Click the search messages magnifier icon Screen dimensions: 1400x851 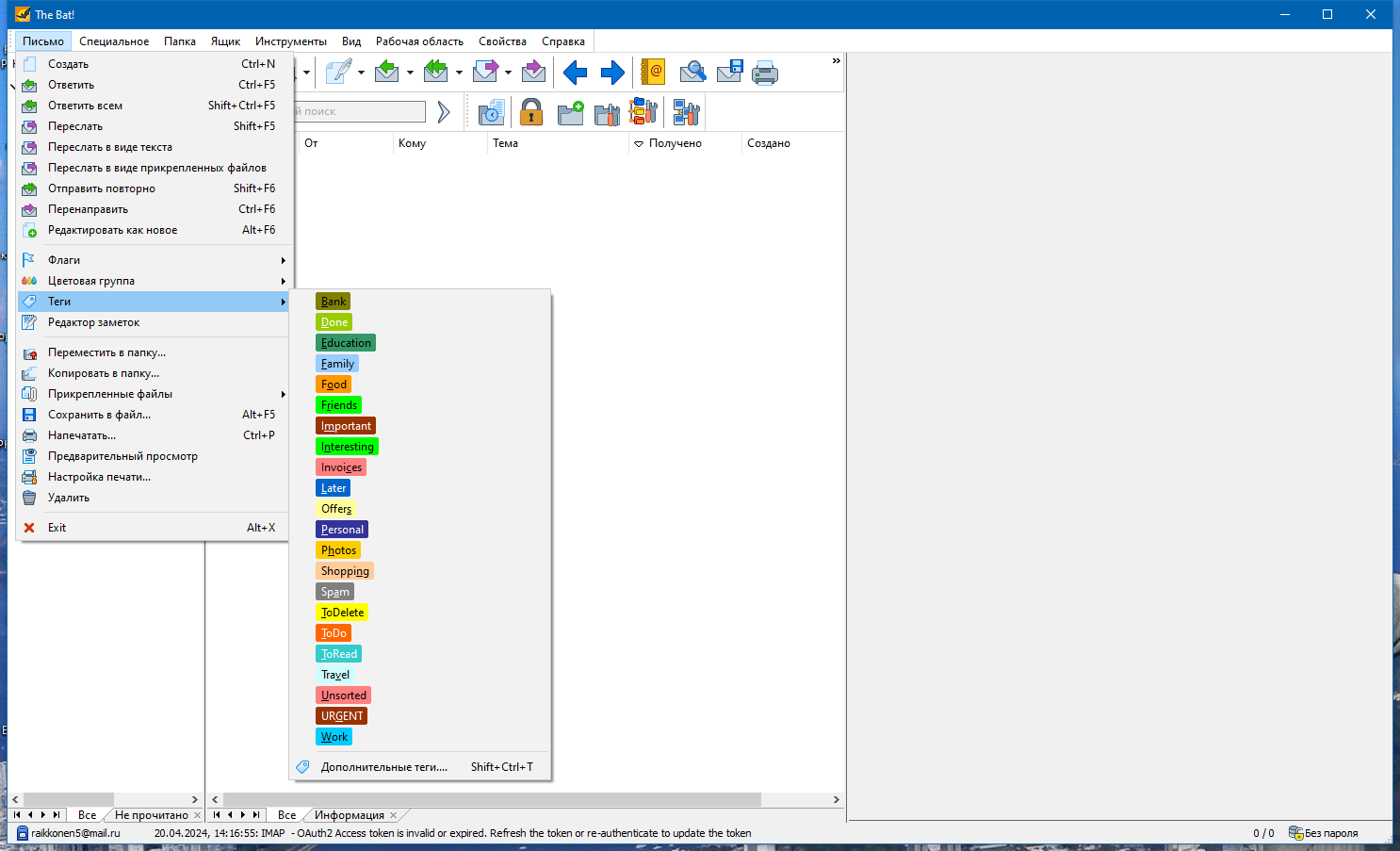click(x=692, y=72)
